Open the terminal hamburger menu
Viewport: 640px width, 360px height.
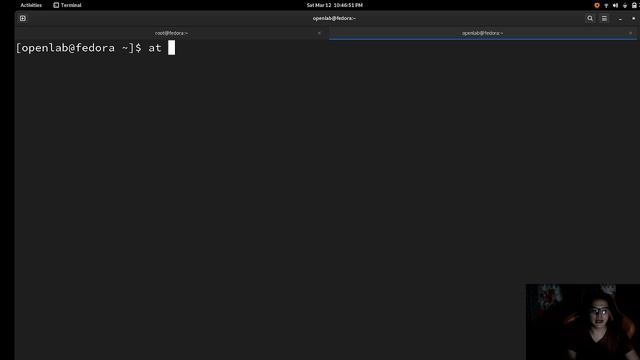604,18
